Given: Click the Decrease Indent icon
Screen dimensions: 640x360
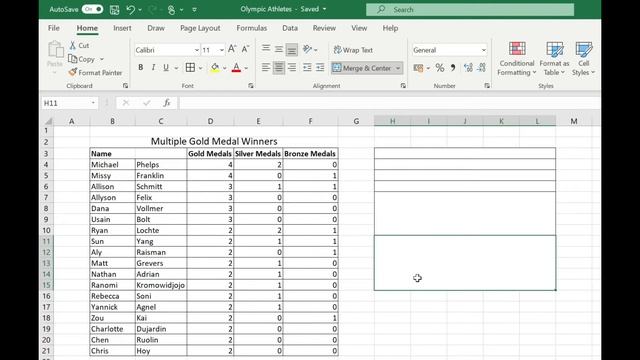Looking at the screenshot, I should point(307,68).
